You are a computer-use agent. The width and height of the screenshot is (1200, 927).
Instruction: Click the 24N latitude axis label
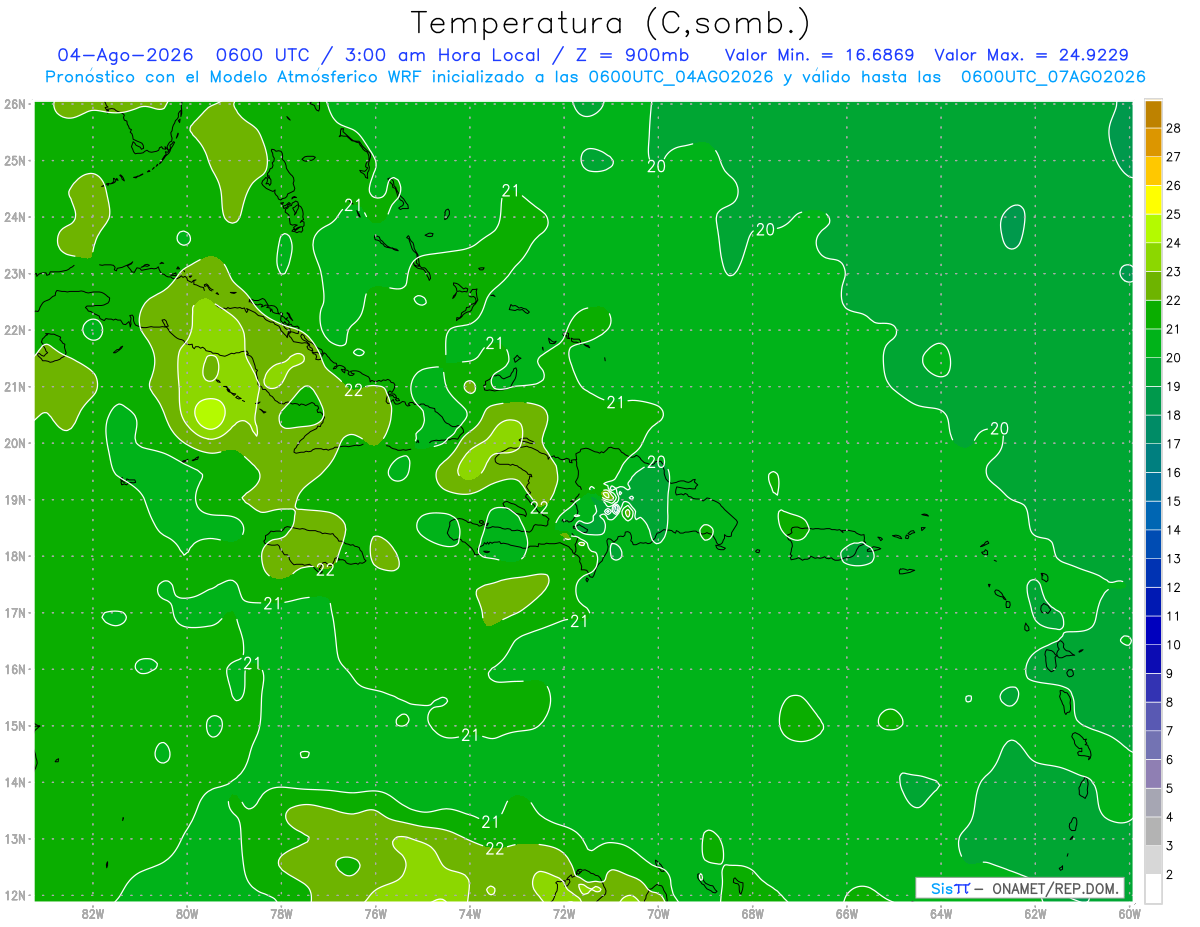tap(15, 217)
